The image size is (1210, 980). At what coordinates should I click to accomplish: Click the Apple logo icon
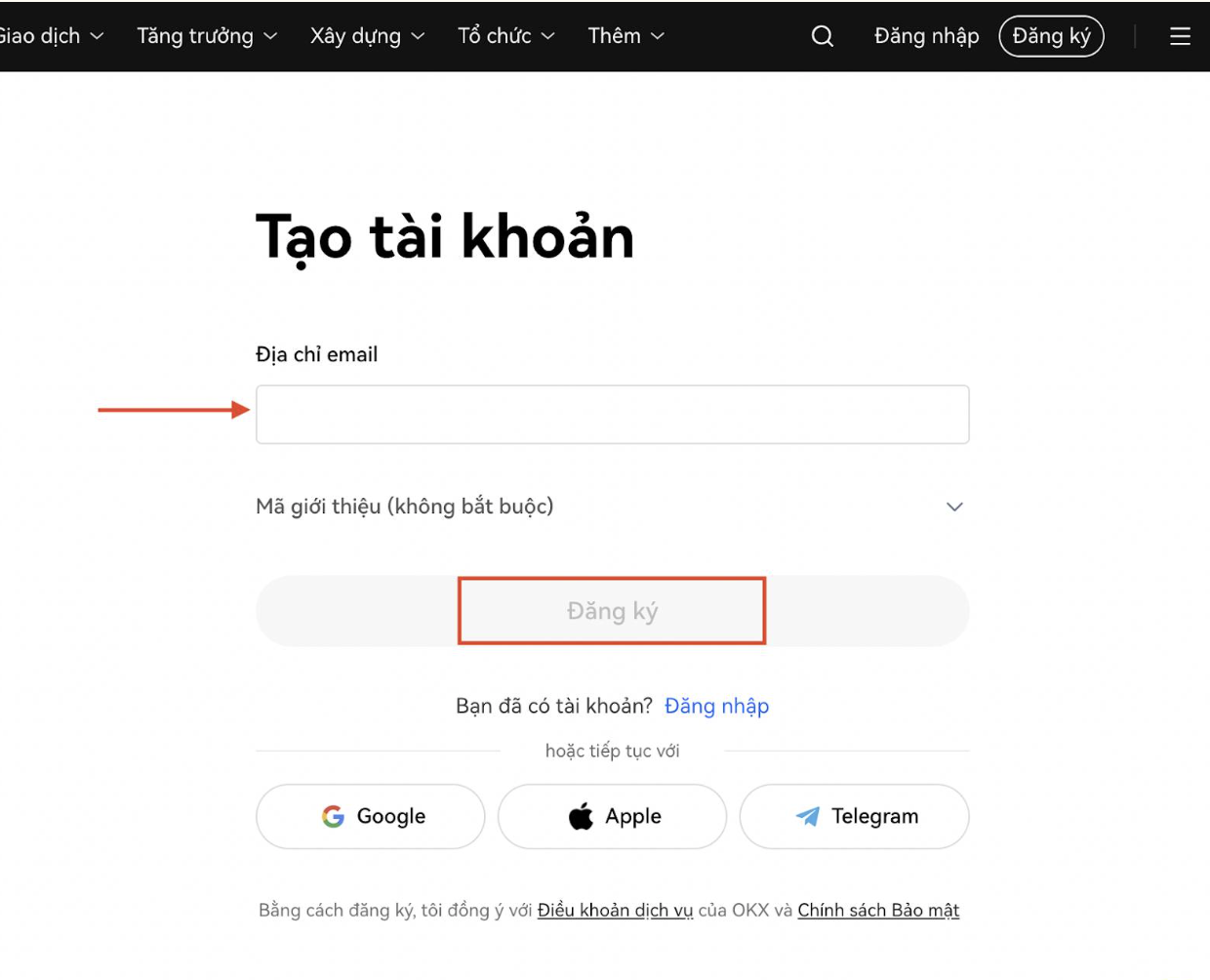[x=582, y=816]
